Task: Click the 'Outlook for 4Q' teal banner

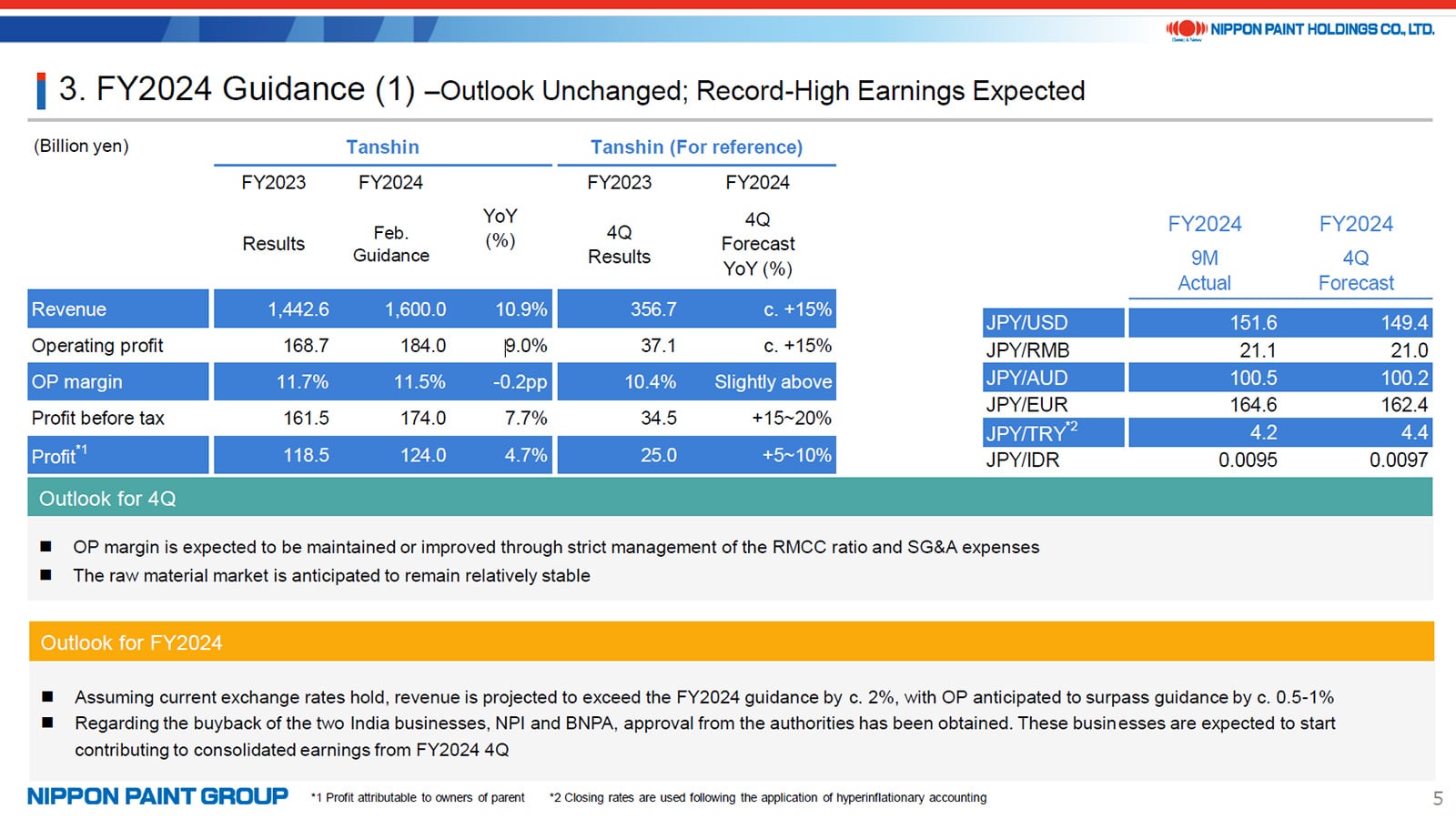Action: pyautogui.click(x=730, y=498)
